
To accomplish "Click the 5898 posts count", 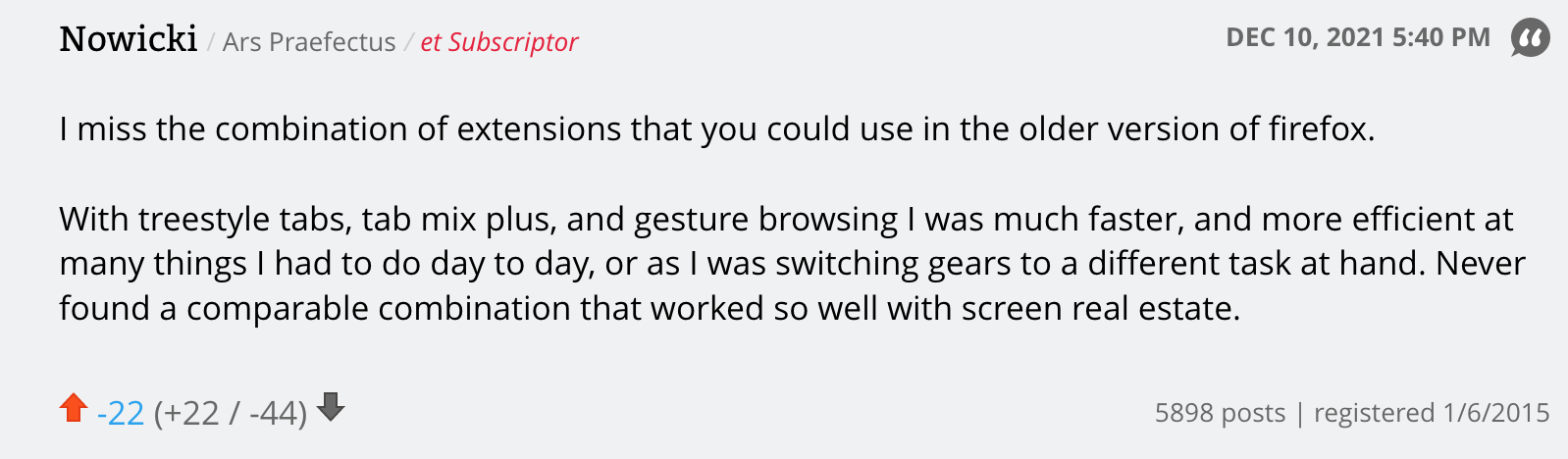I will coord(1220,413).
